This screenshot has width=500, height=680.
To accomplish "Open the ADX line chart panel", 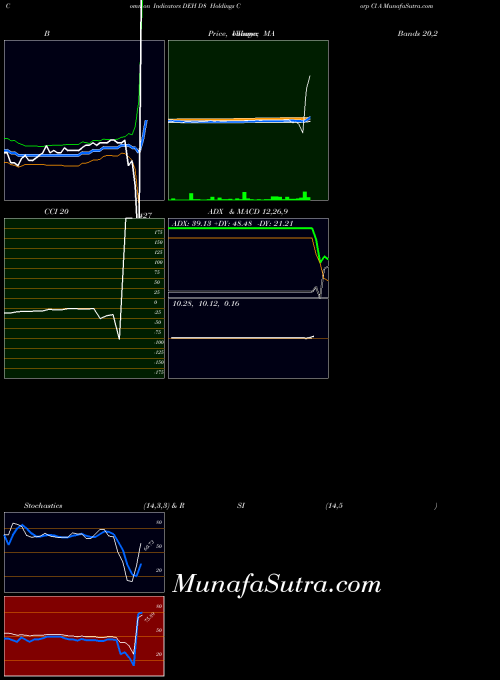I will (248, 258).
